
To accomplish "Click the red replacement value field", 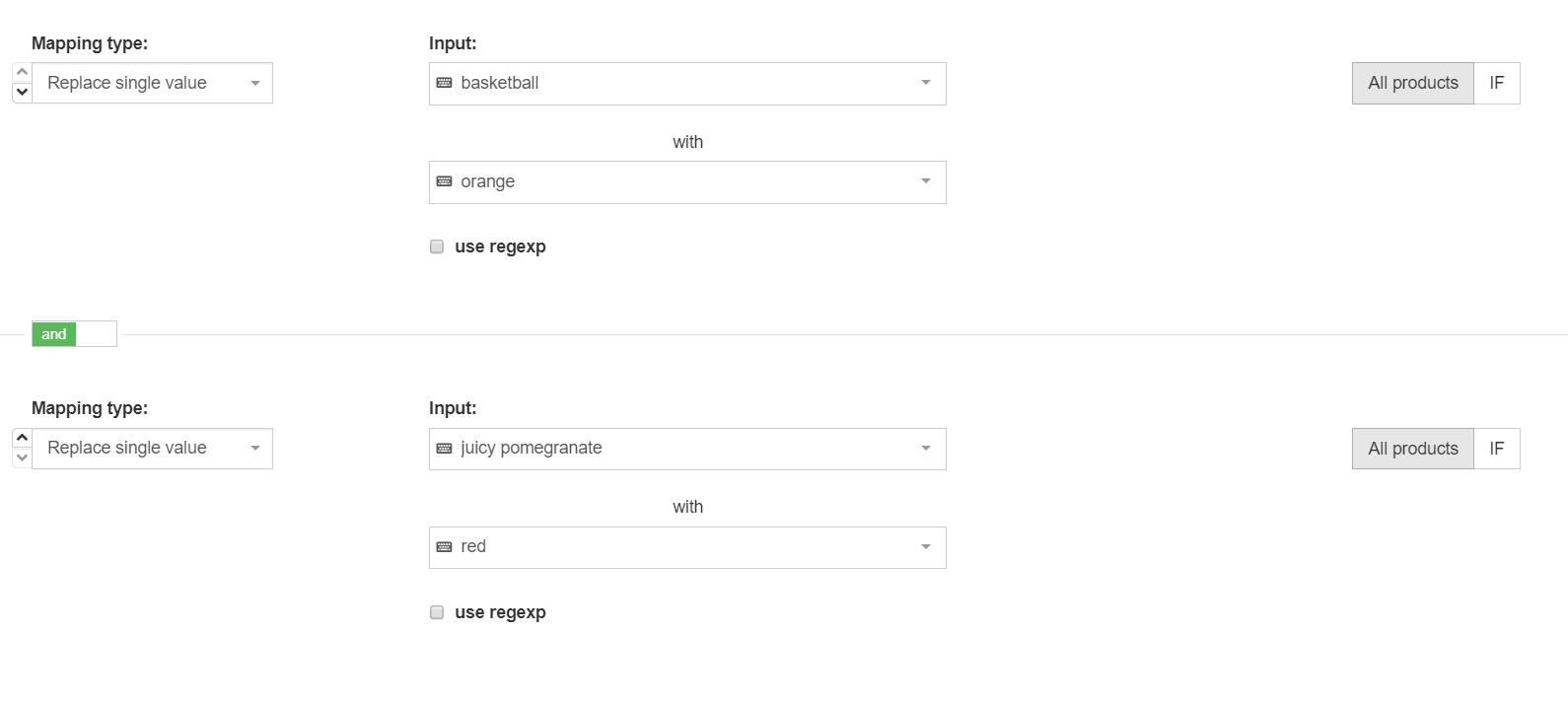I will point(687,547).
